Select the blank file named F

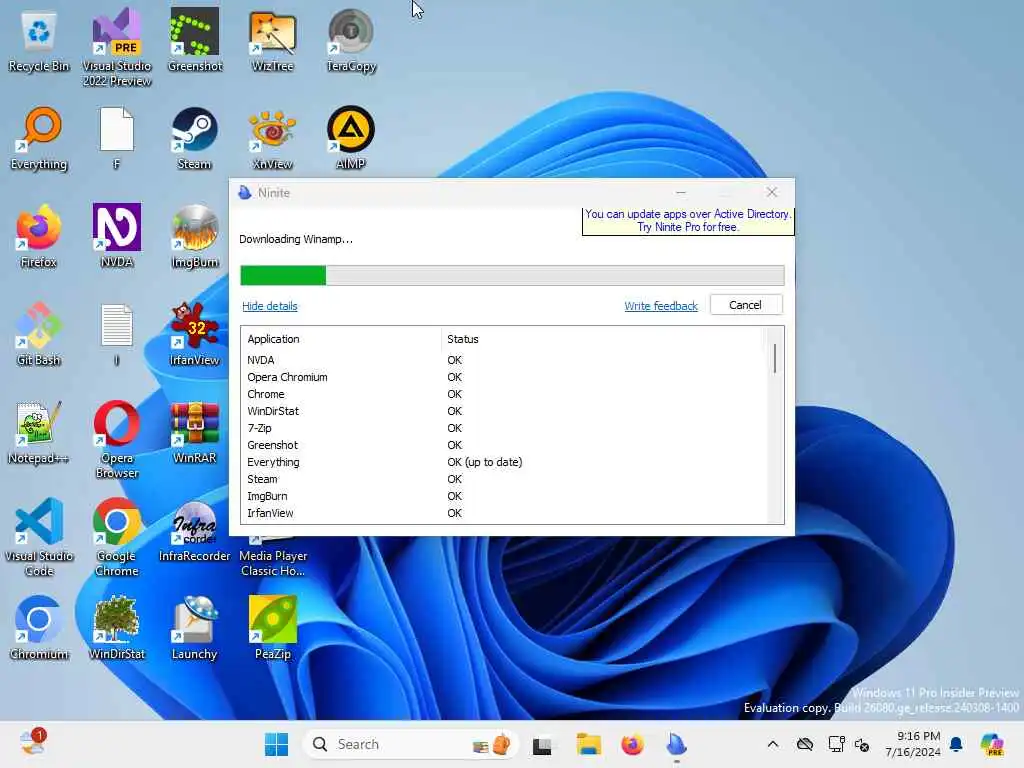click(x=117, y=139)
